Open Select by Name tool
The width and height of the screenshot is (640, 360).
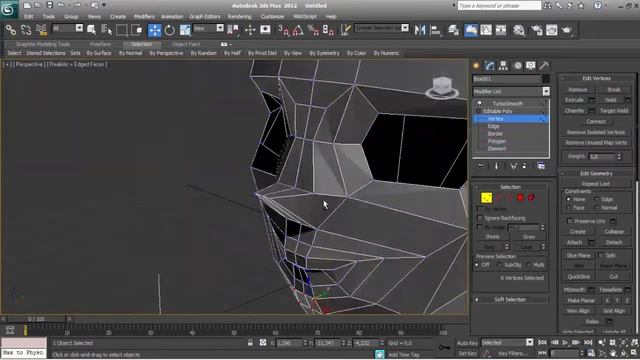tap(106, 30)
